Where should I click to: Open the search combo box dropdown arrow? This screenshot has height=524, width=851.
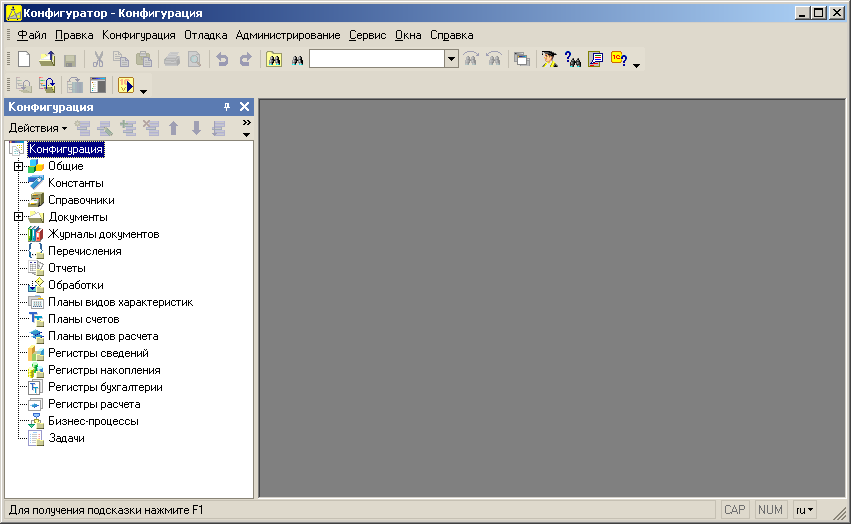coord(452,59)
